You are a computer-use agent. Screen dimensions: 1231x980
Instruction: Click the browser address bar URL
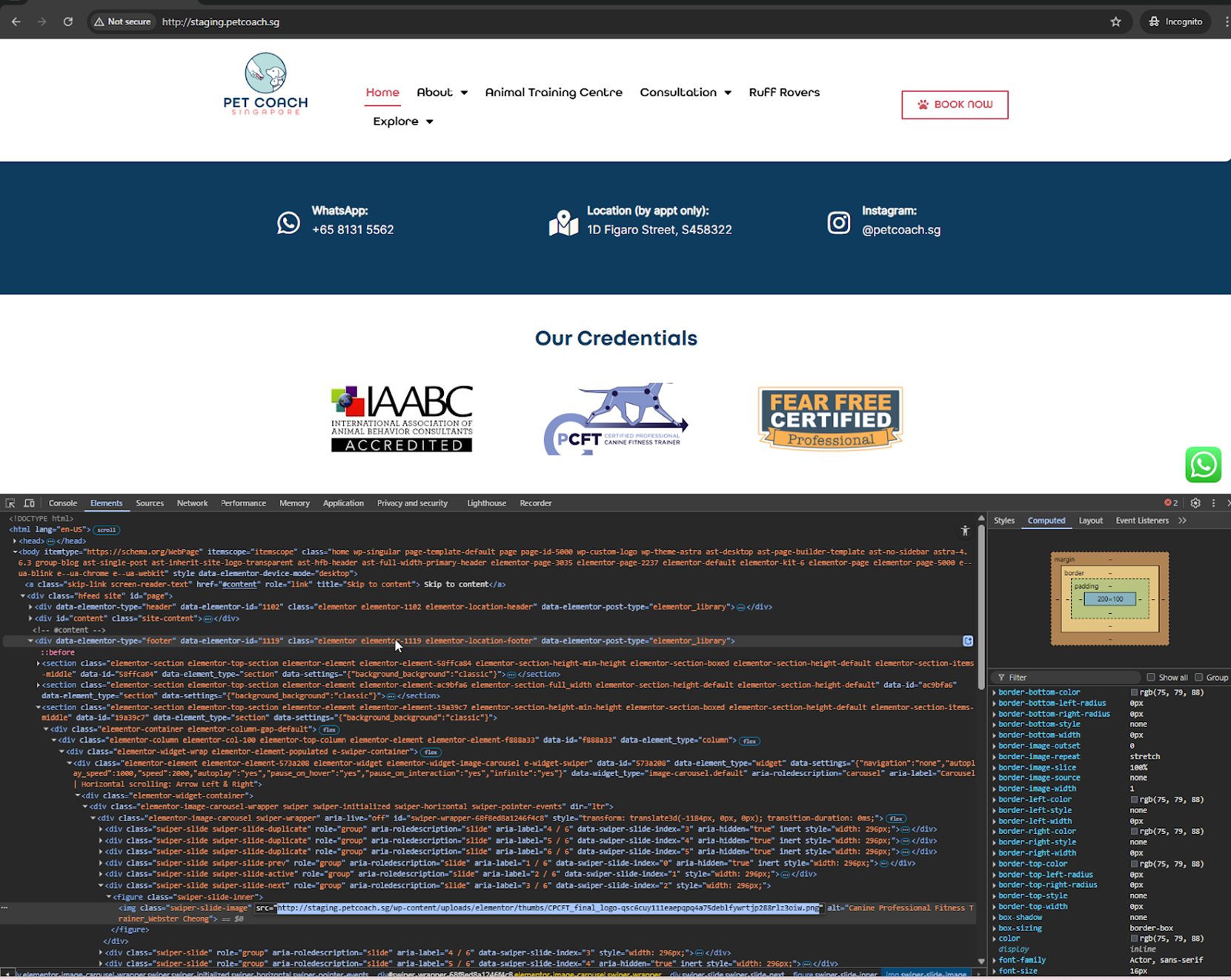(x=221, y=21)
